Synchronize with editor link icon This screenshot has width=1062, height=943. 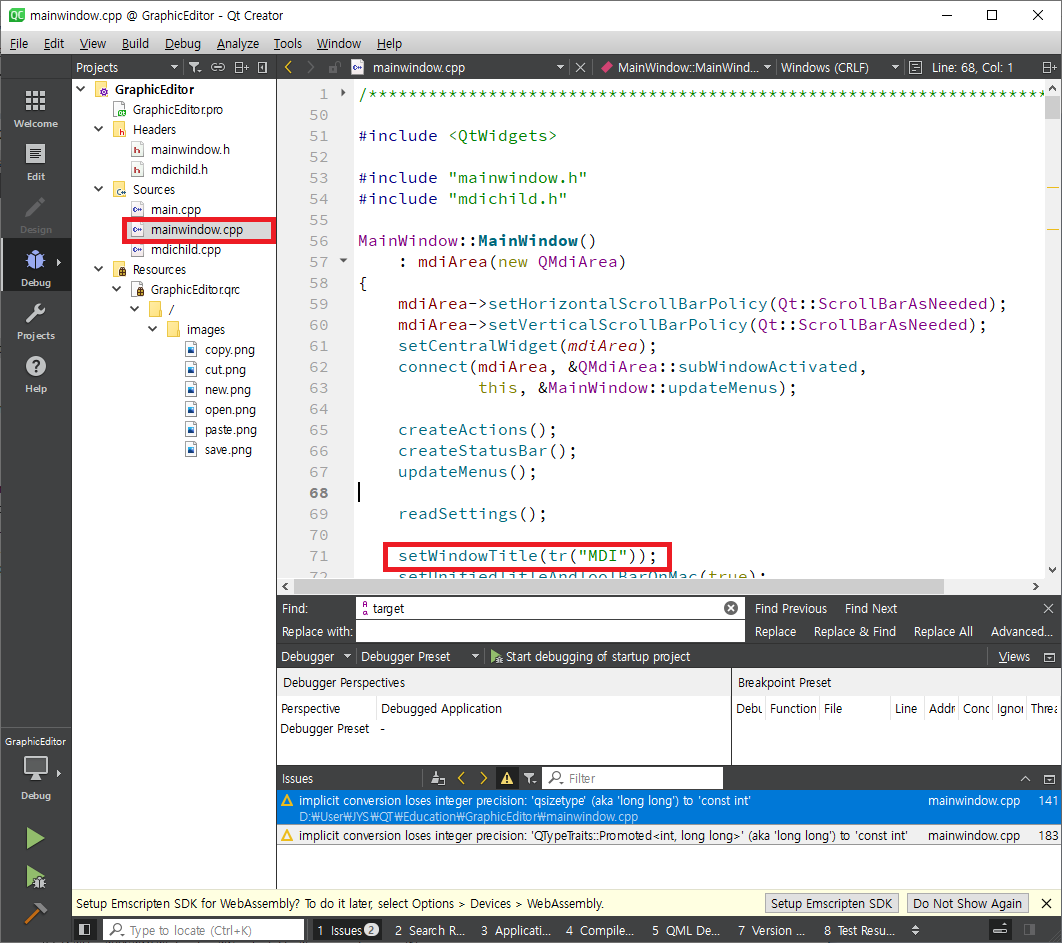click(218, 67)
